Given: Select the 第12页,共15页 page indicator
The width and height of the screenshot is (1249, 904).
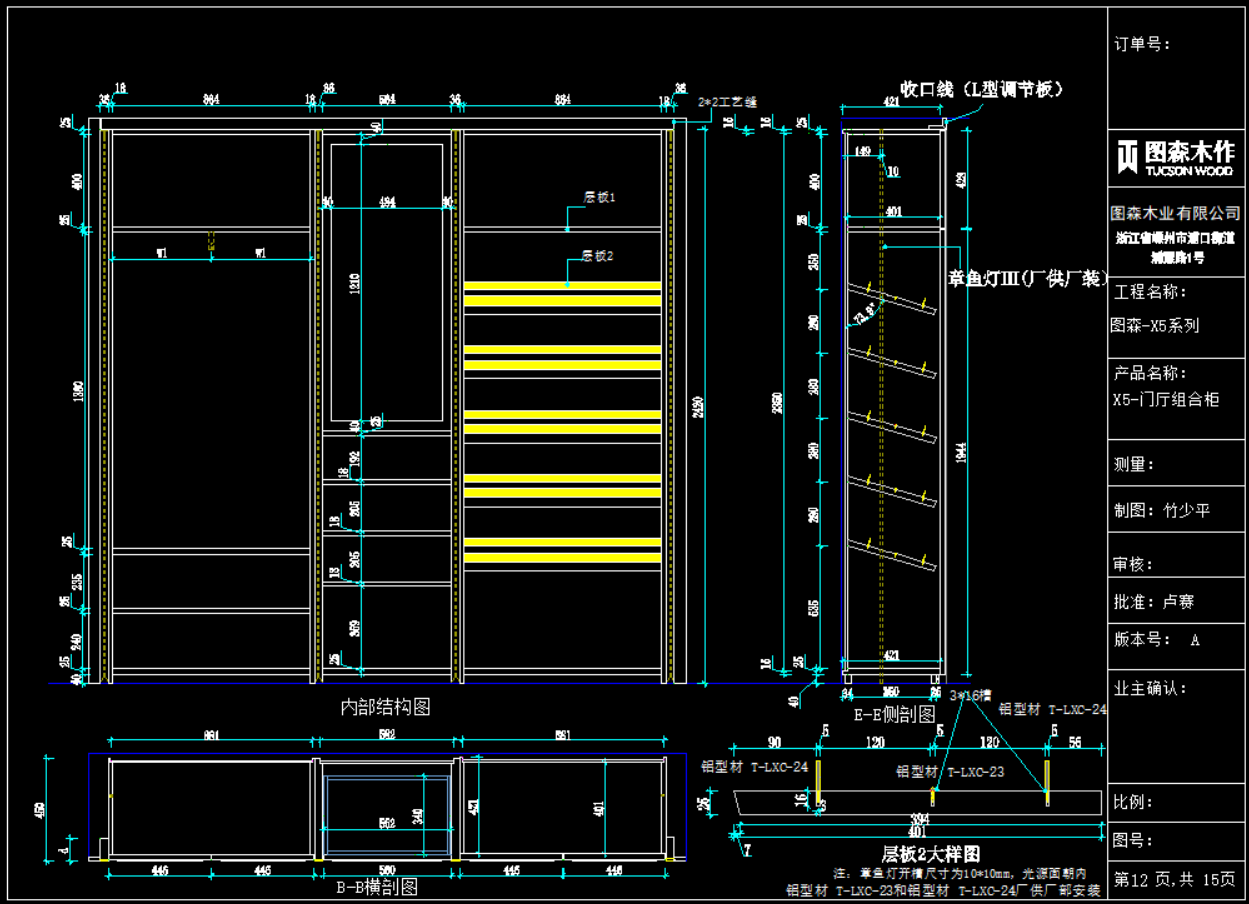Looking at the screenshot, I should 1175,880.
